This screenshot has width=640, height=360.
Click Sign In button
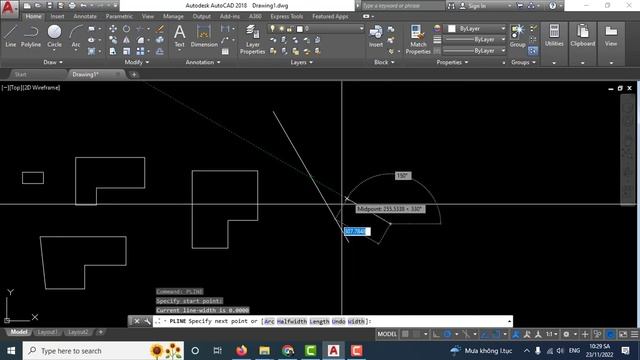(x=474, y=6)
